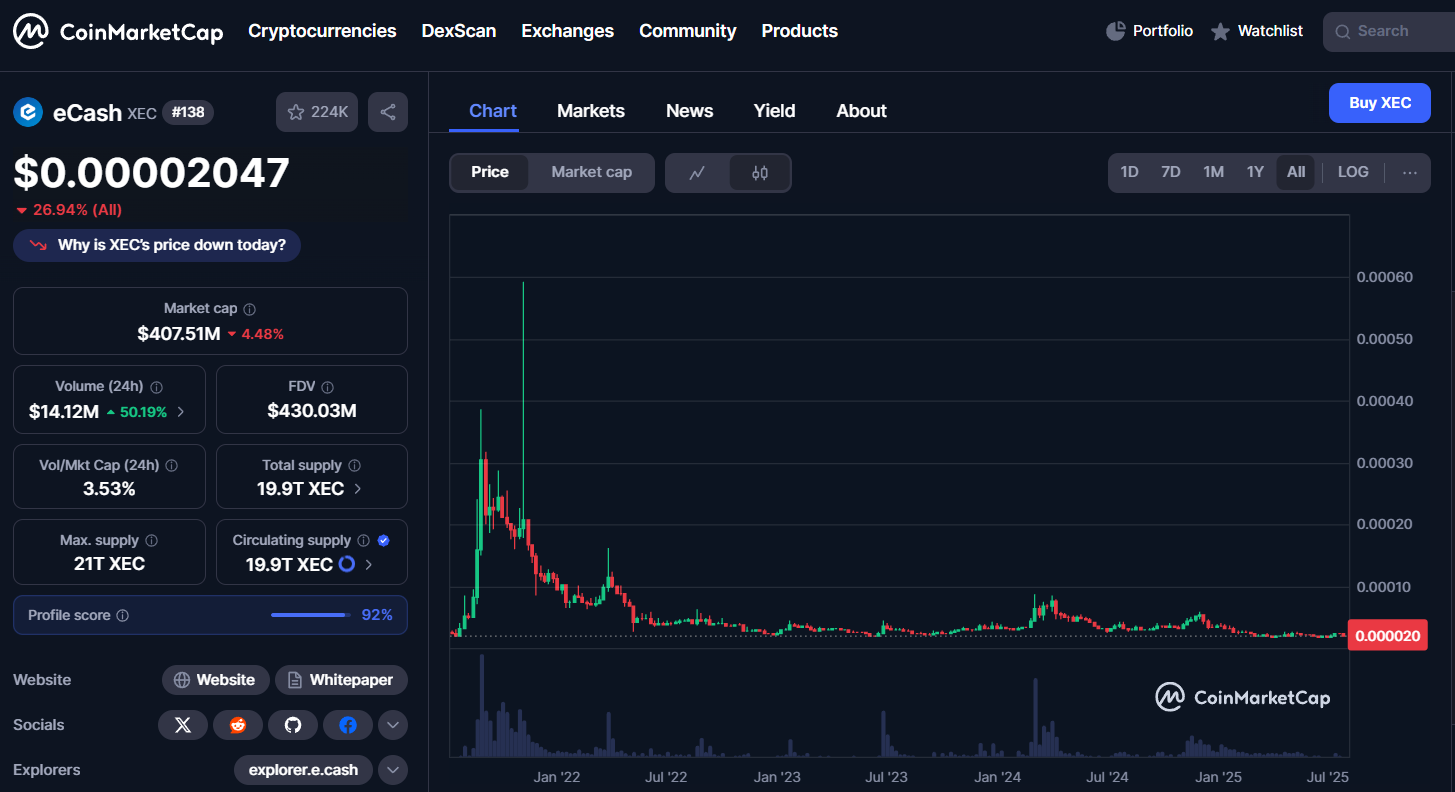Open the Whitepaper link
Viewport: 1455px width, 792px height.
click(341, 680)
